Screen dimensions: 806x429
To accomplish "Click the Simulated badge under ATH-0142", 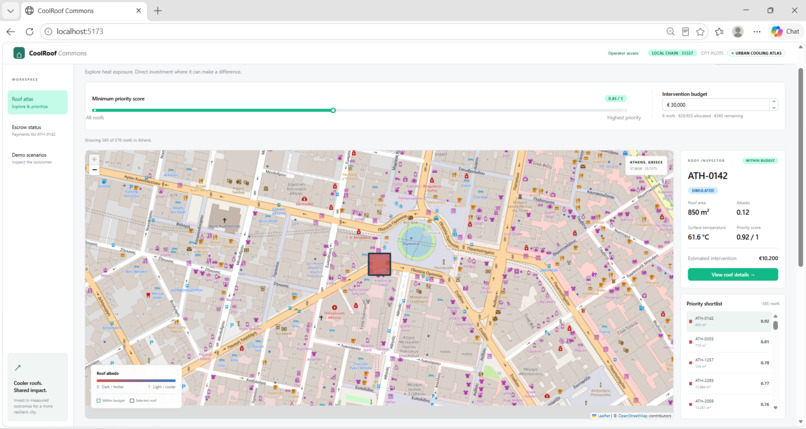I will [703, 190].
